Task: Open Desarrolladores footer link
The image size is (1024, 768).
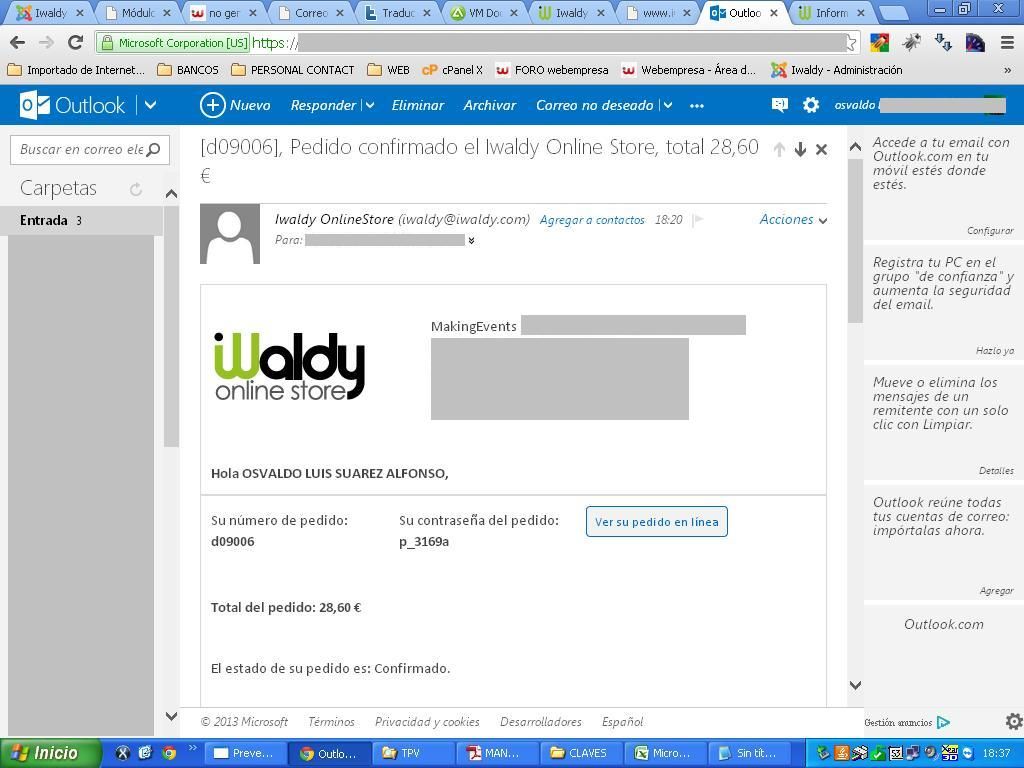Action: (x=541, y=722)
